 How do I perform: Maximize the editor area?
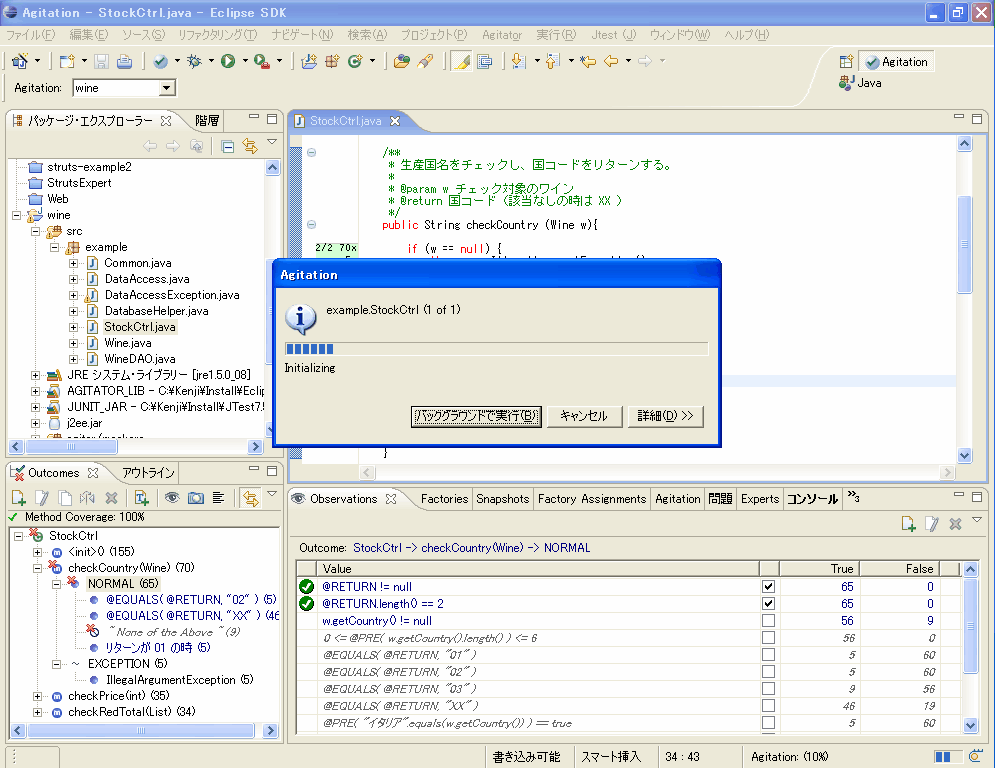tap(977, 119)
